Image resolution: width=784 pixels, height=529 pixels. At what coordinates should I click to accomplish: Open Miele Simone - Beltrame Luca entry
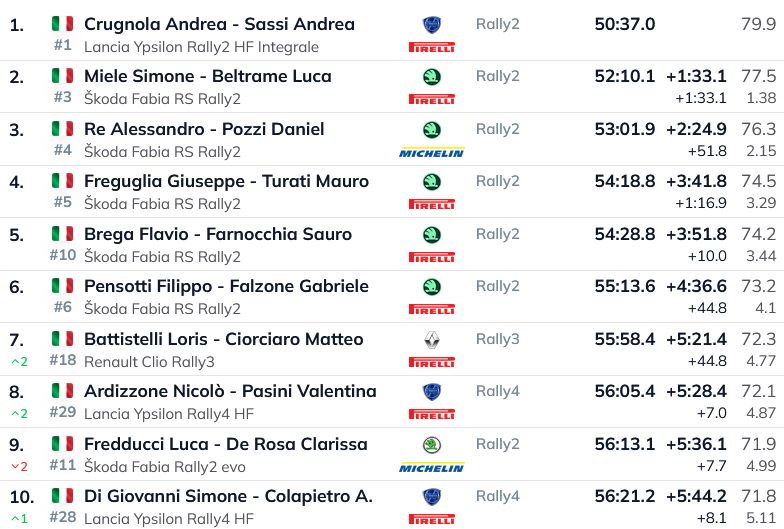click(x=207, y=76)
